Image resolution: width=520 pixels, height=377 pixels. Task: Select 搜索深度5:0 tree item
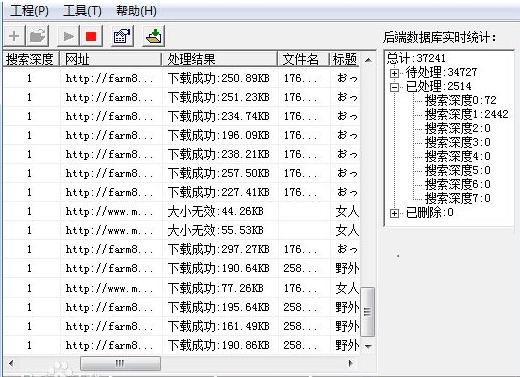(458, 170)
